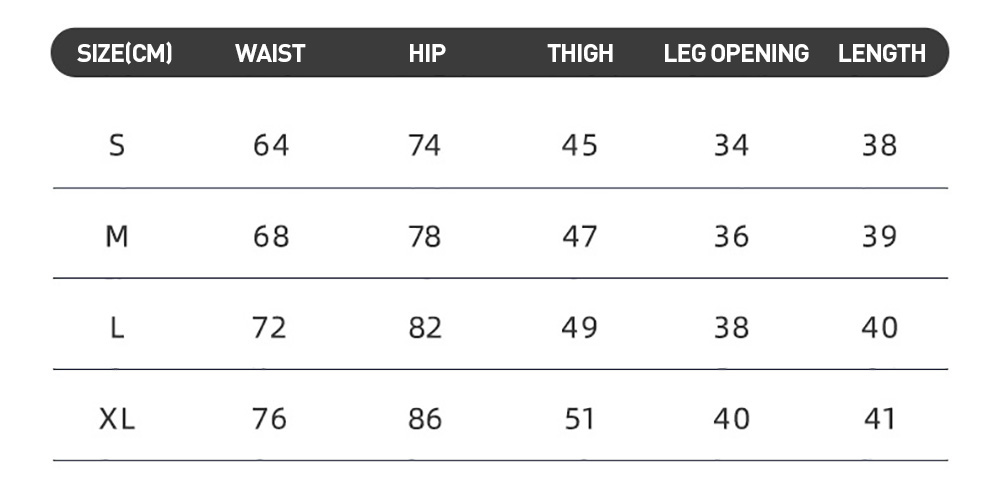This screenshot has width=1000, height=484.
Task: Click thigh value 49 for size L
Action: 579,328
